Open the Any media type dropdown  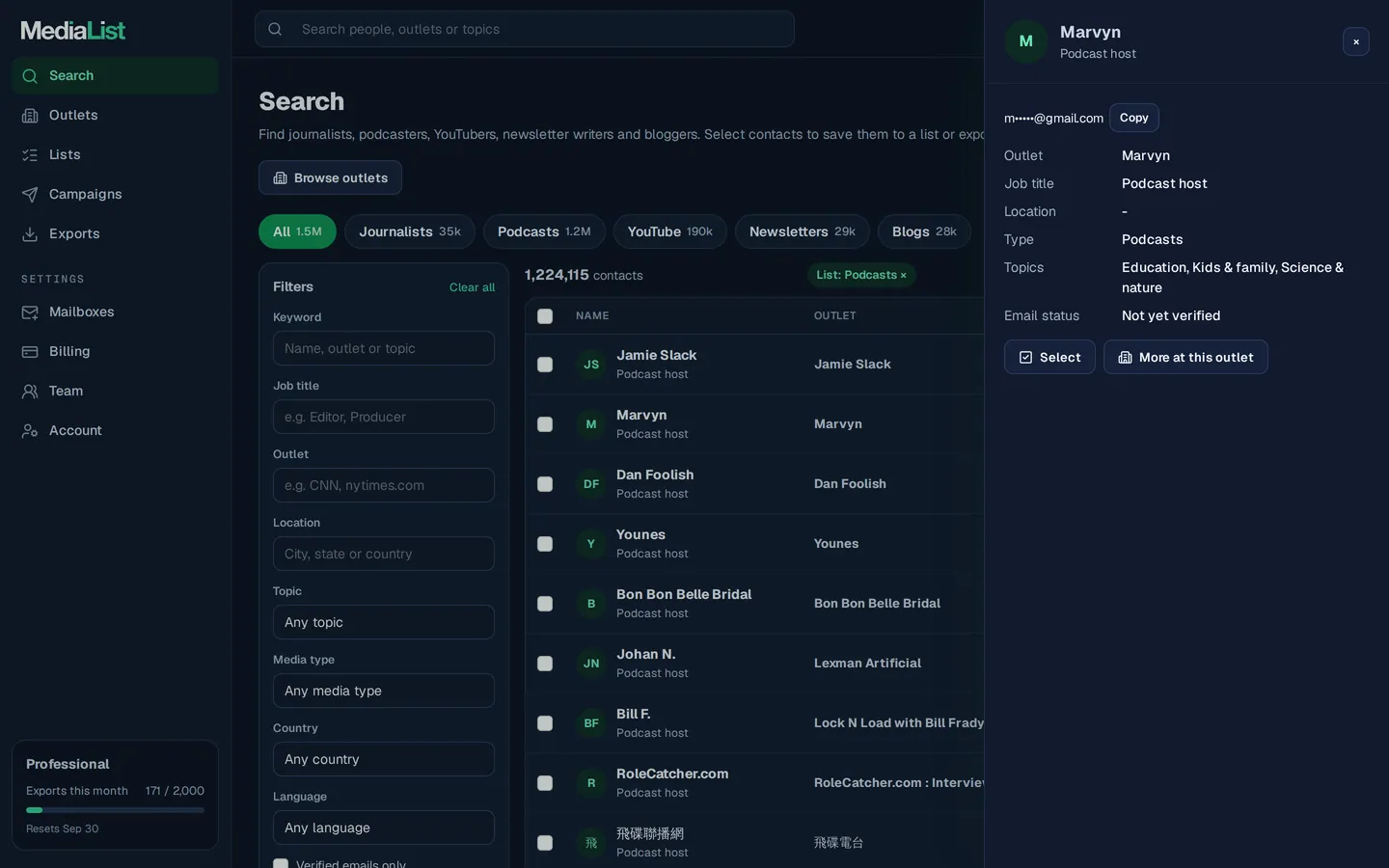coord(384,691)
